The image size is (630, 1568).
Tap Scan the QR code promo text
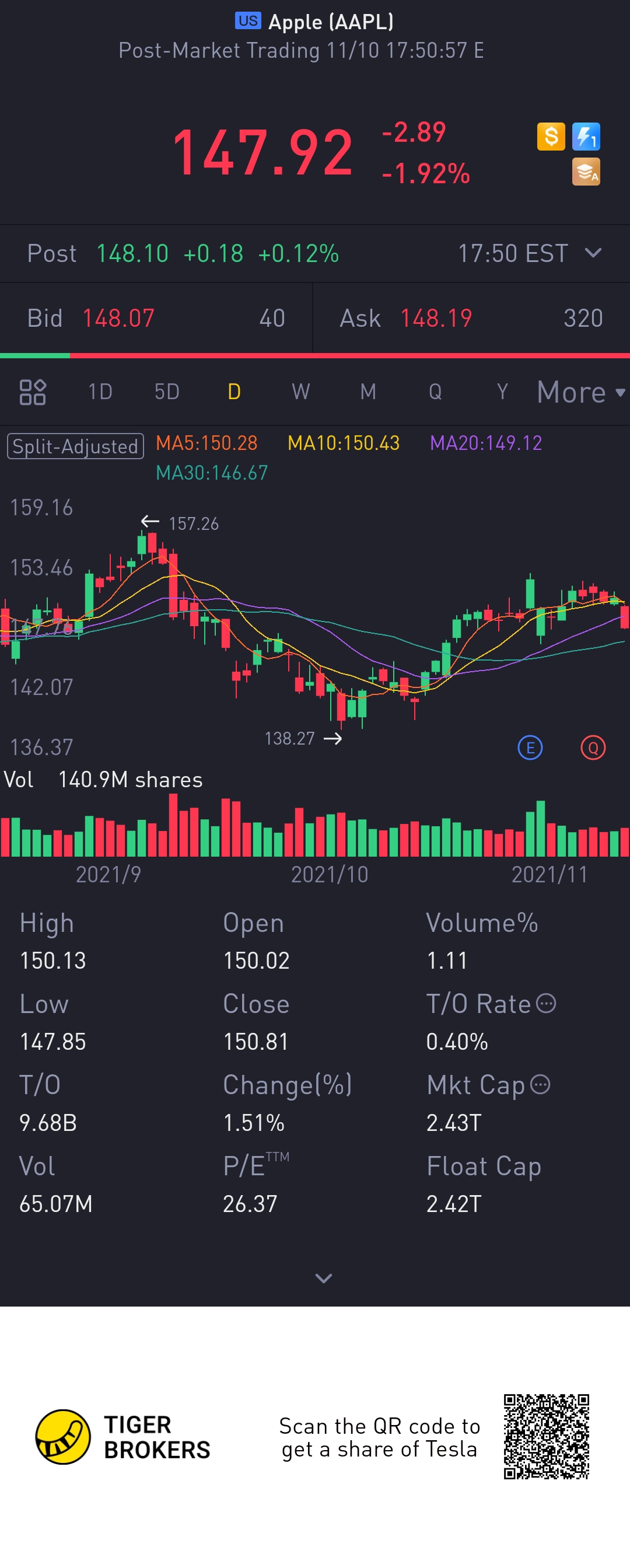point(380,1437)
